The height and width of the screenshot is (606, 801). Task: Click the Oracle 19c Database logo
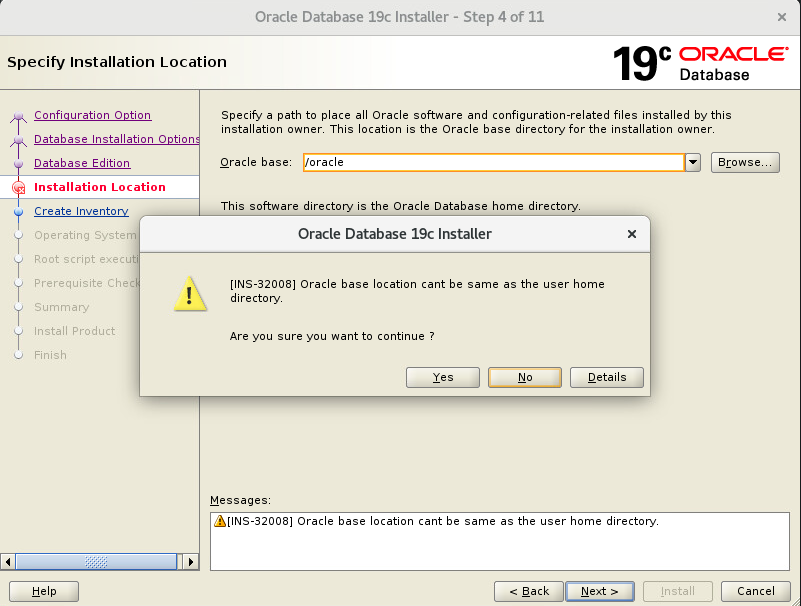701,63
